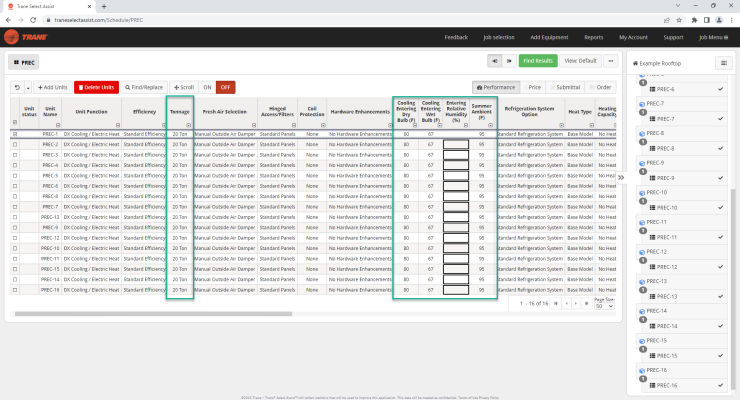
Task: Go to the first page in the pager
Action: click(556, 303)
